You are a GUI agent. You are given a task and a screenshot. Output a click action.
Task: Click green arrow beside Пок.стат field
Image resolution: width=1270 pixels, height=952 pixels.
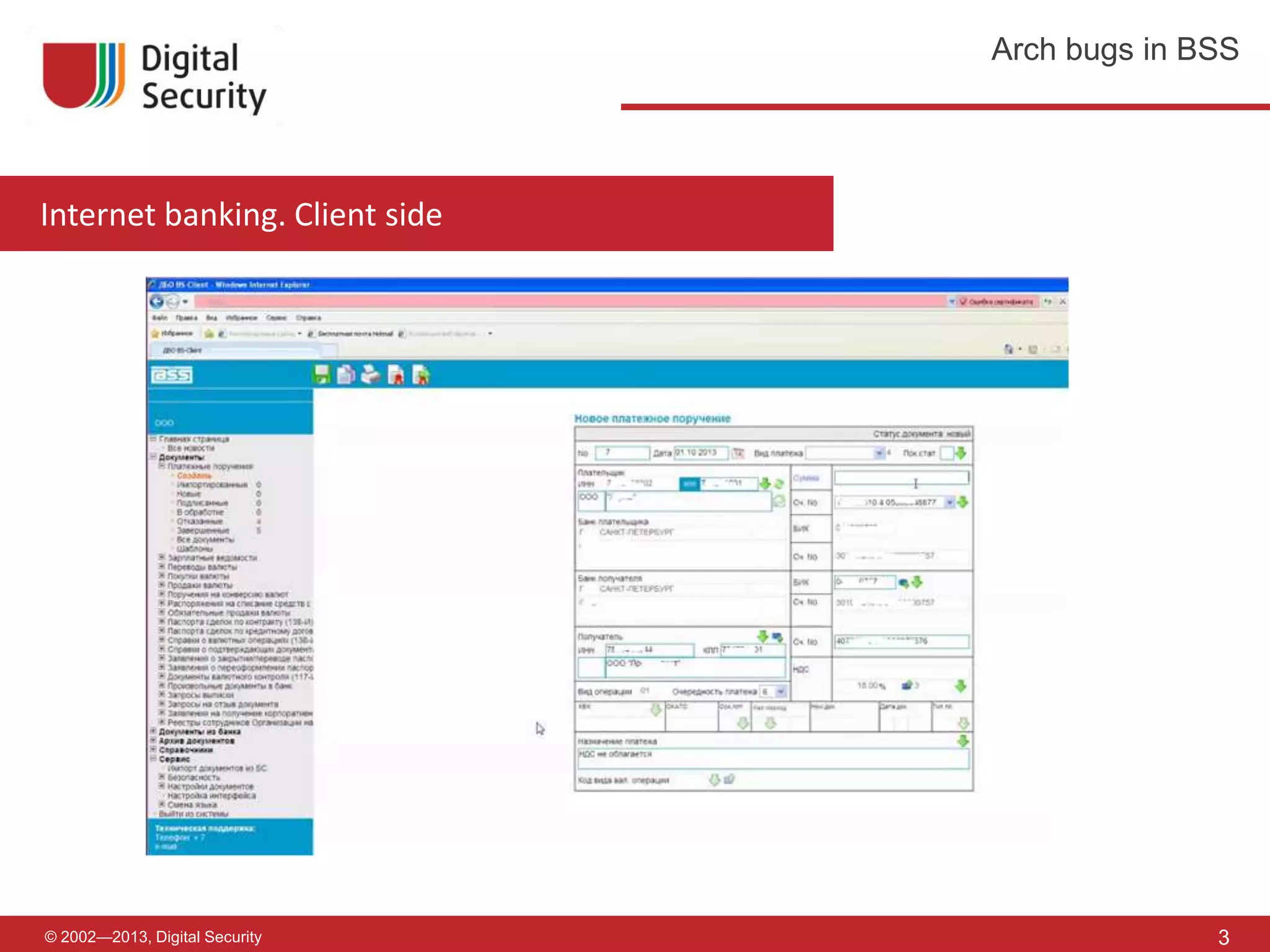(961, 453)
